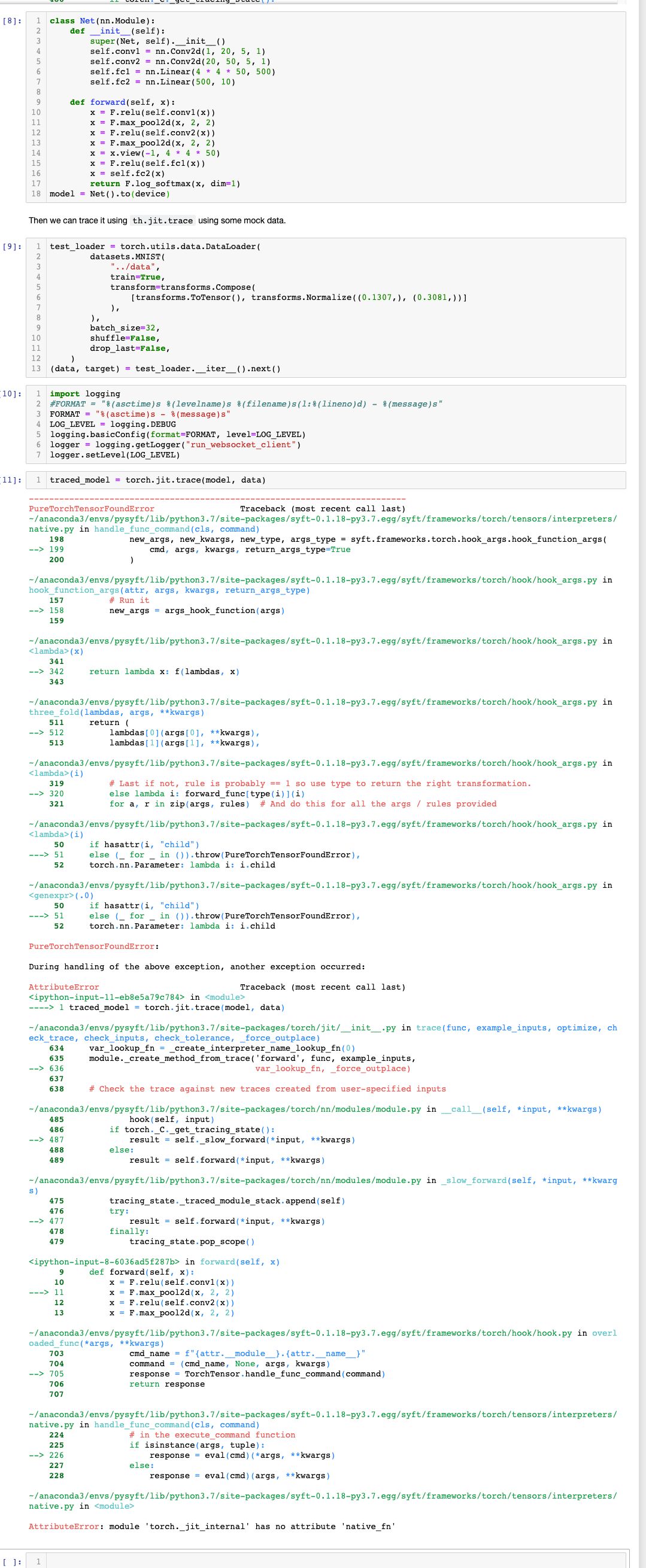
Task: Click traceback line 'response = eval(cmd)(*args, **kwargs)'
Action: tap(242, 1455)
